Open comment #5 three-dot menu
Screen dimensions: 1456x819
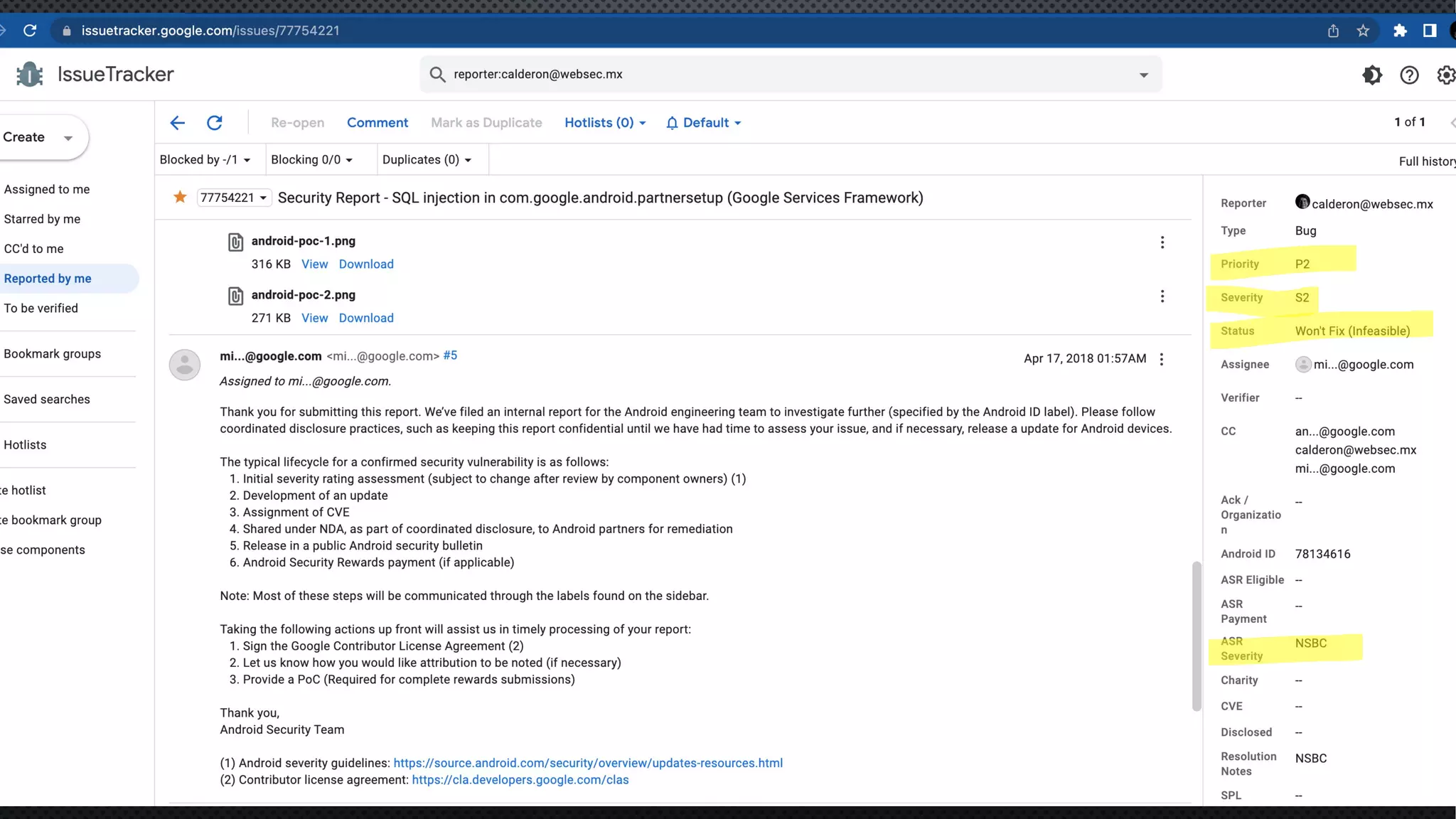tap(1162, 359)
